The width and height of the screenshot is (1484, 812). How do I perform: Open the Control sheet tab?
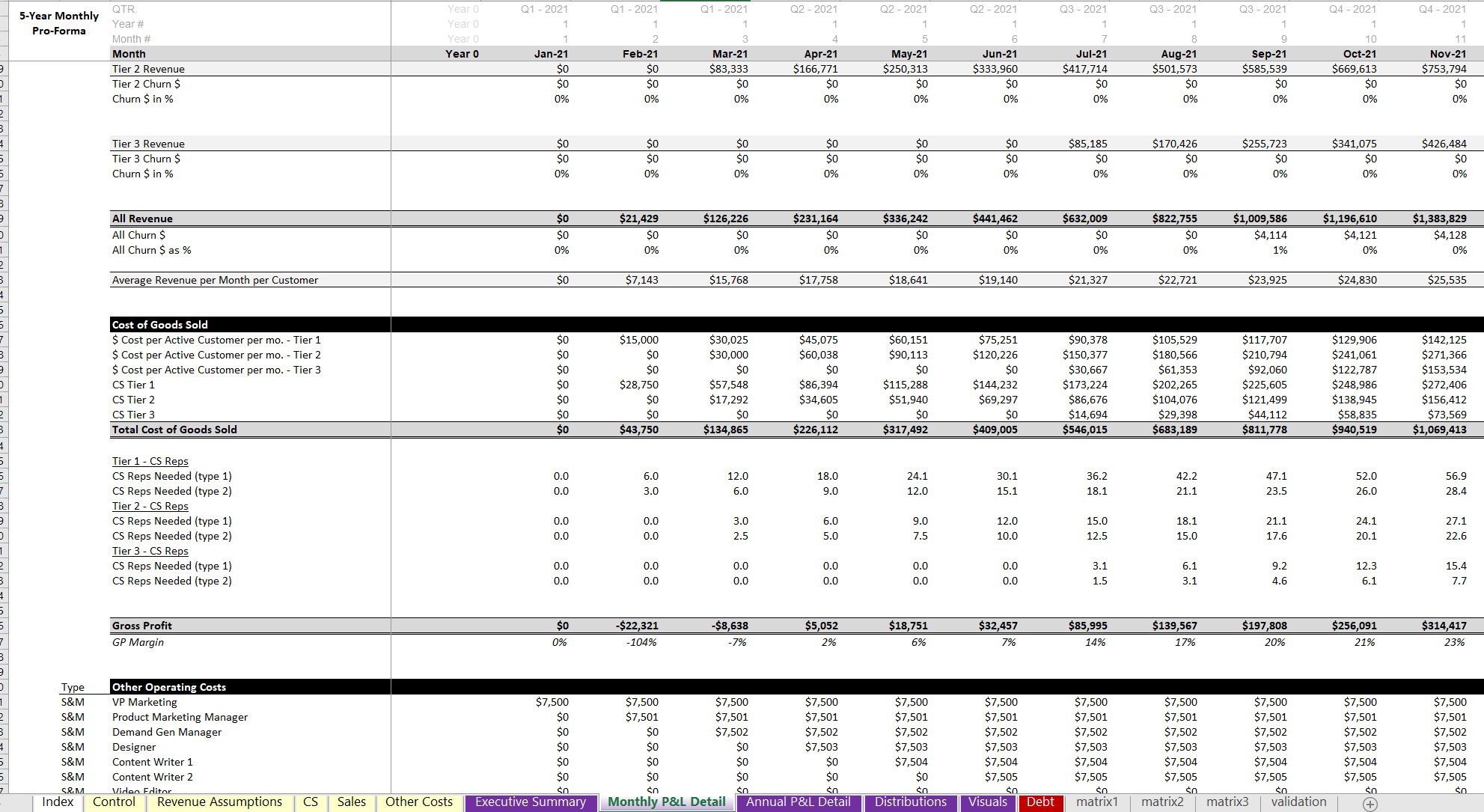pyautogui.click(x=114, y=802)
